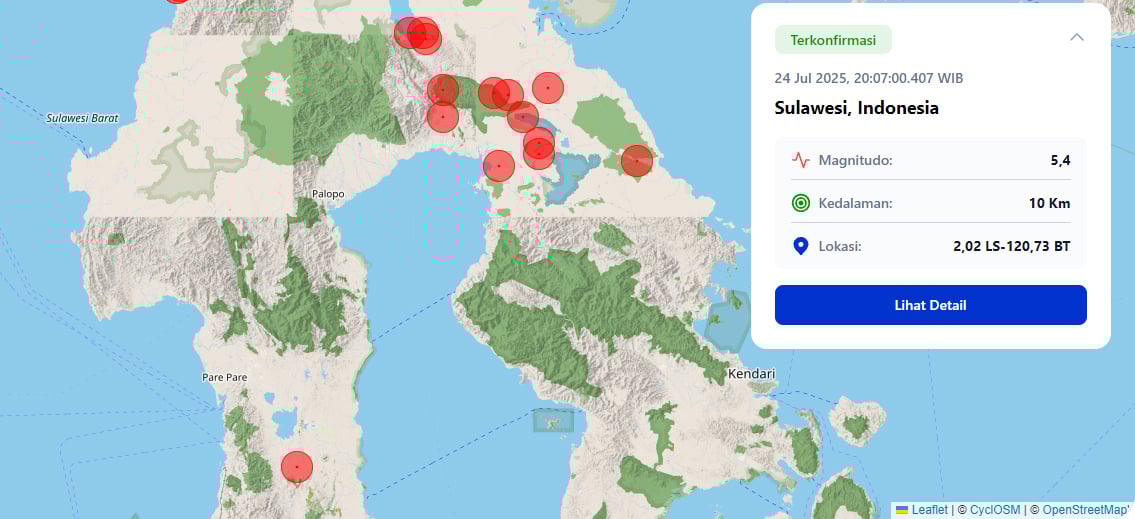The image size is (1135, 519).
Task: Click the Magnitudo: label text
Action: tap(856, 160)
